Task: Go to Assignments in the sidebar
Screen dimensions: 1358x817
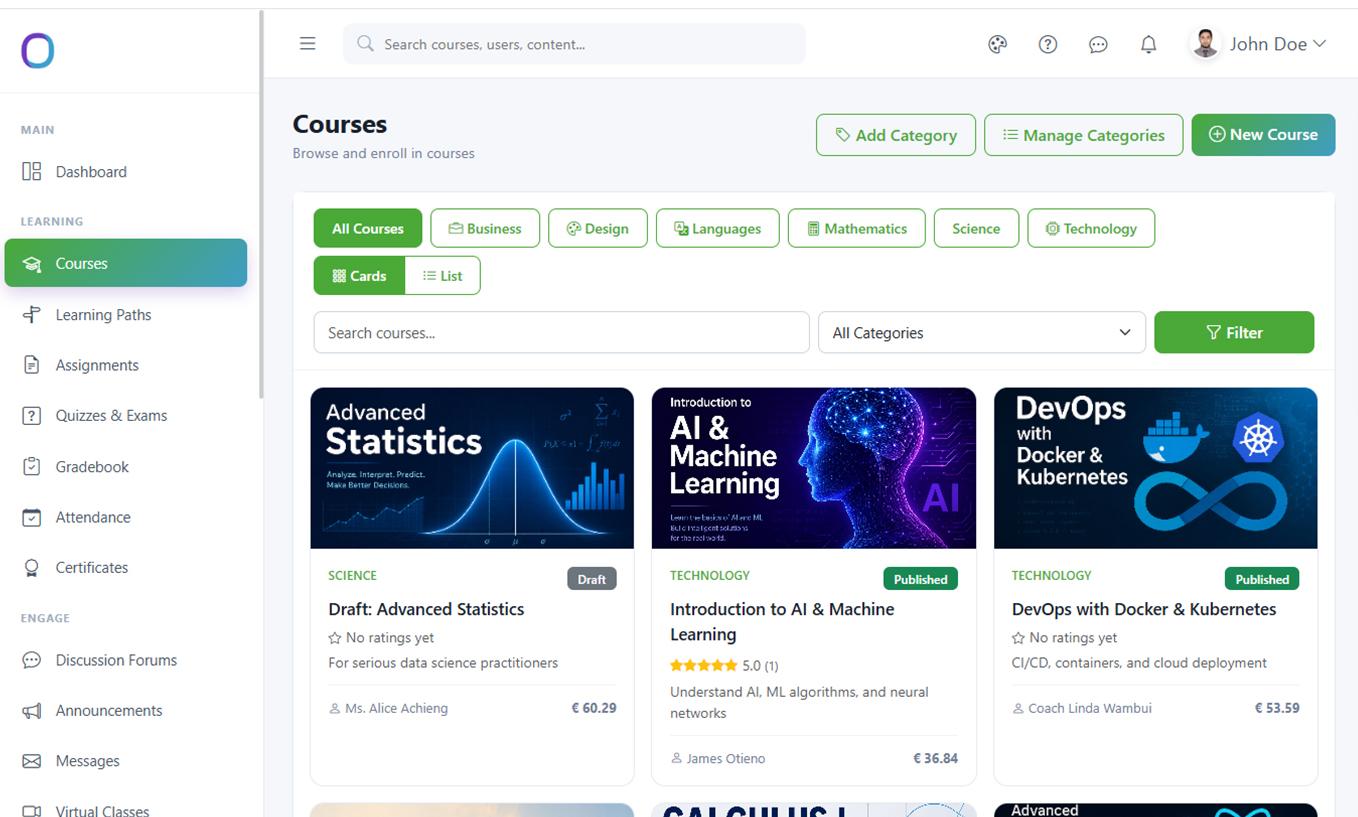Action: coord(126,365)
